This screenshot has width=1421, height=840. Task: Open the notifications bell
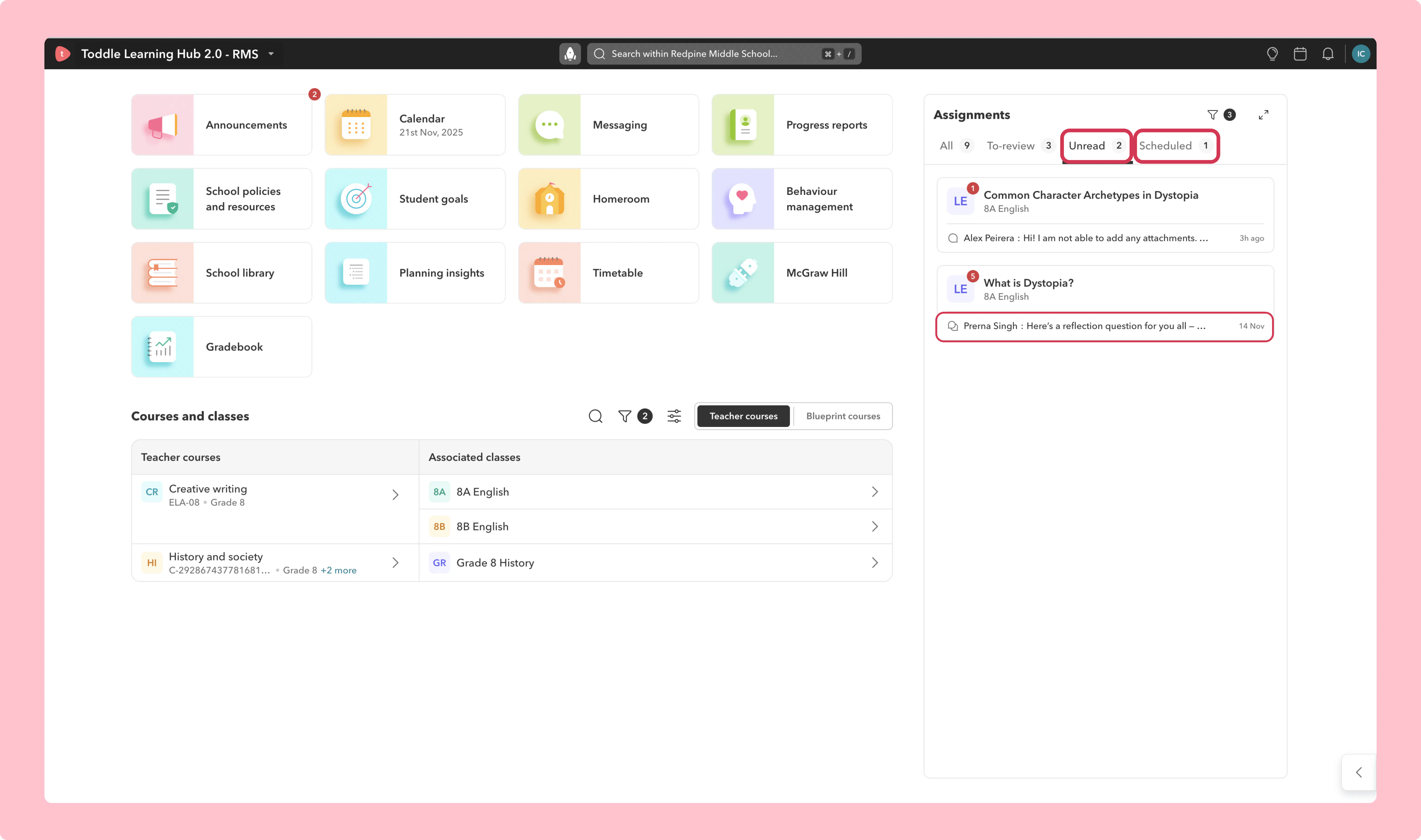point(1328,54)
